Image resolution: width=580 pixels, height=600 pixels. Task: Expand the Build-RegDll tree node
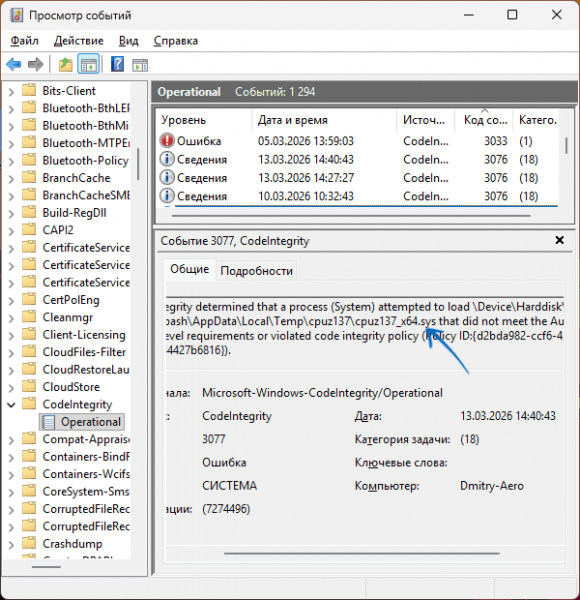(11, 214)
